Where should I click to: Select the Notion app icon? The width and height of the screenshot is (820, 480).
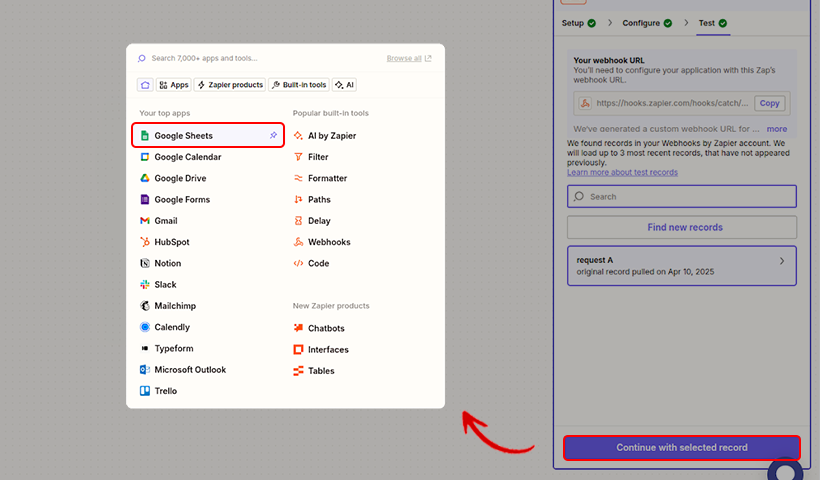145,263
